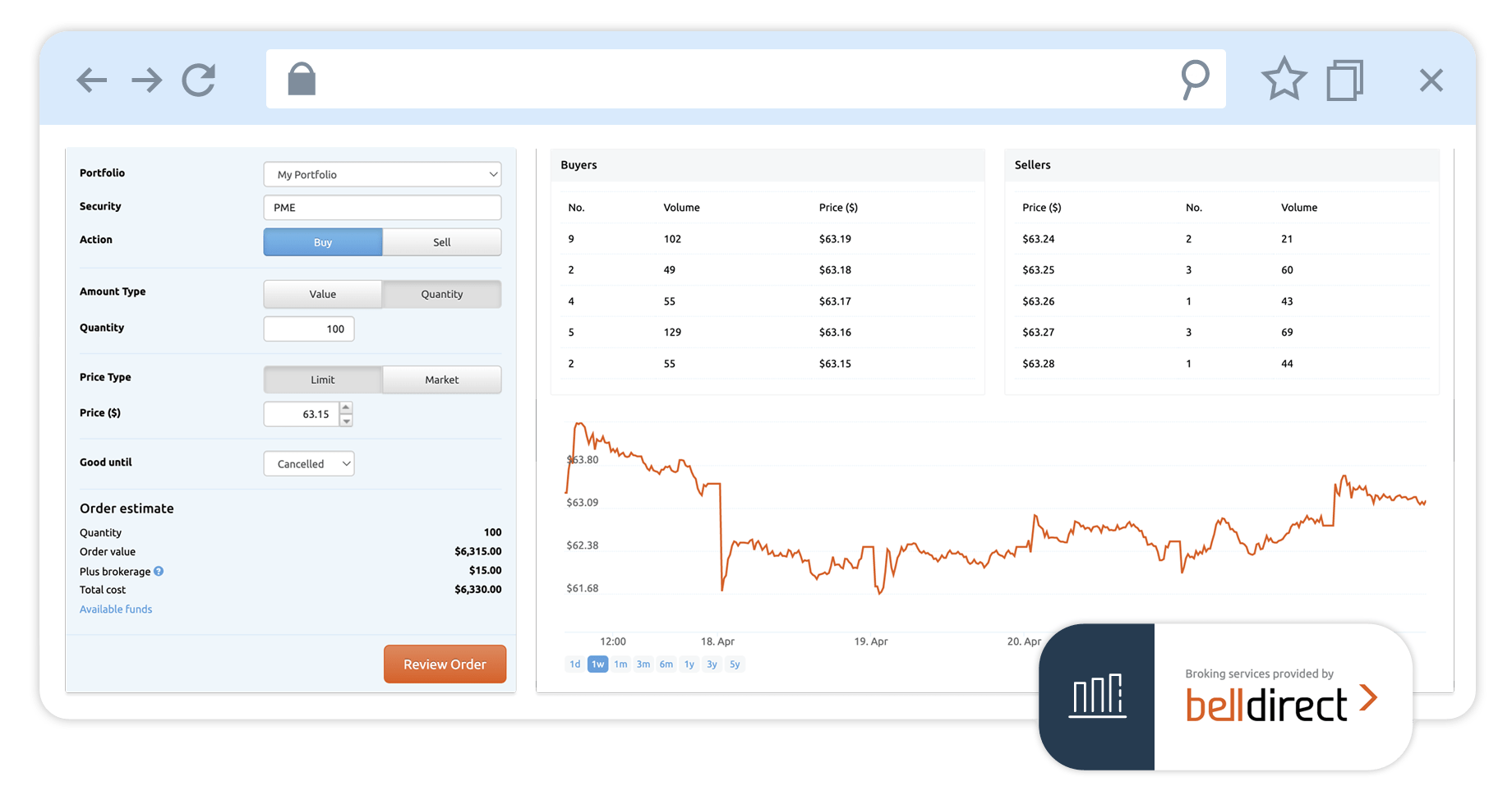Image resolution: width=1512 pixels, height=800 pixels.
Task: Select the Sell action
Action: (x=441, y=242)
